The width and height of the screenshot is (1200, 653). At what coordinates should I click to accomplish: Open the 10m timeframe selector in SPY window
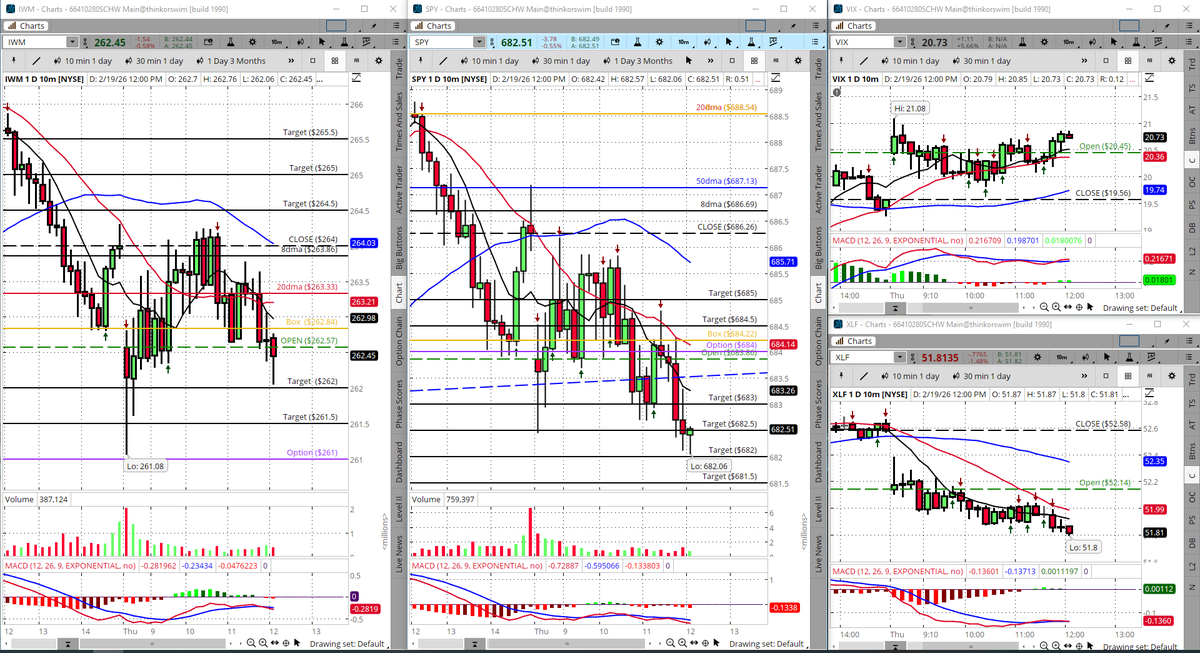tap(683, 42)
